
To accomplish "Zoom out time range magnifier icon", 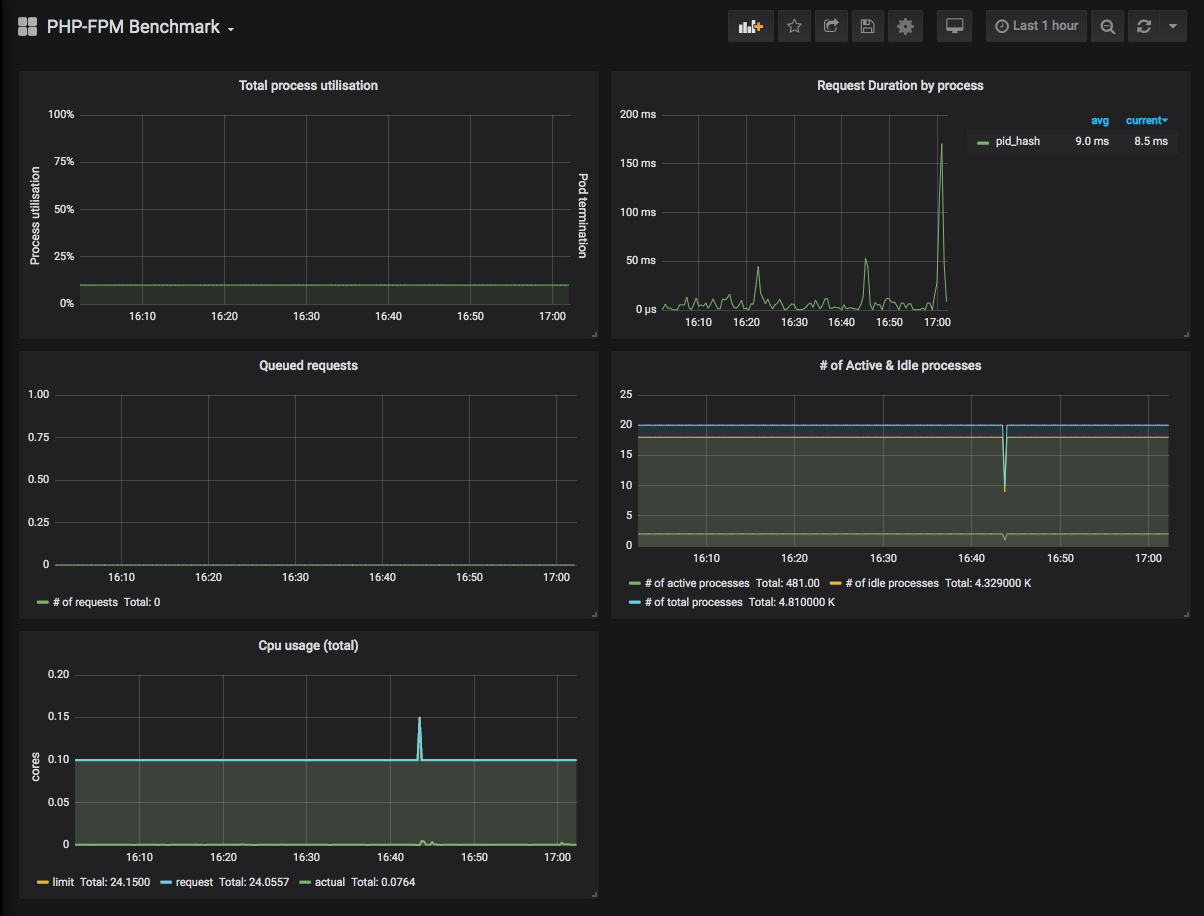I will [x=1107, y=27].
